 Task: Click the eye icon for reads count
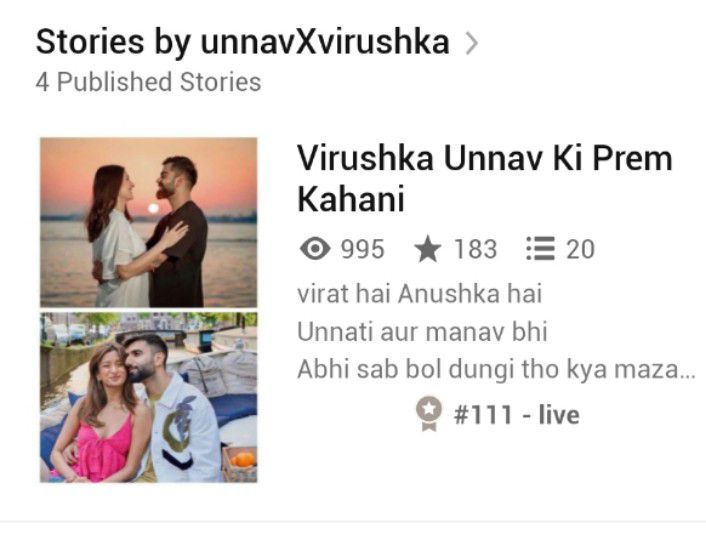315,249
